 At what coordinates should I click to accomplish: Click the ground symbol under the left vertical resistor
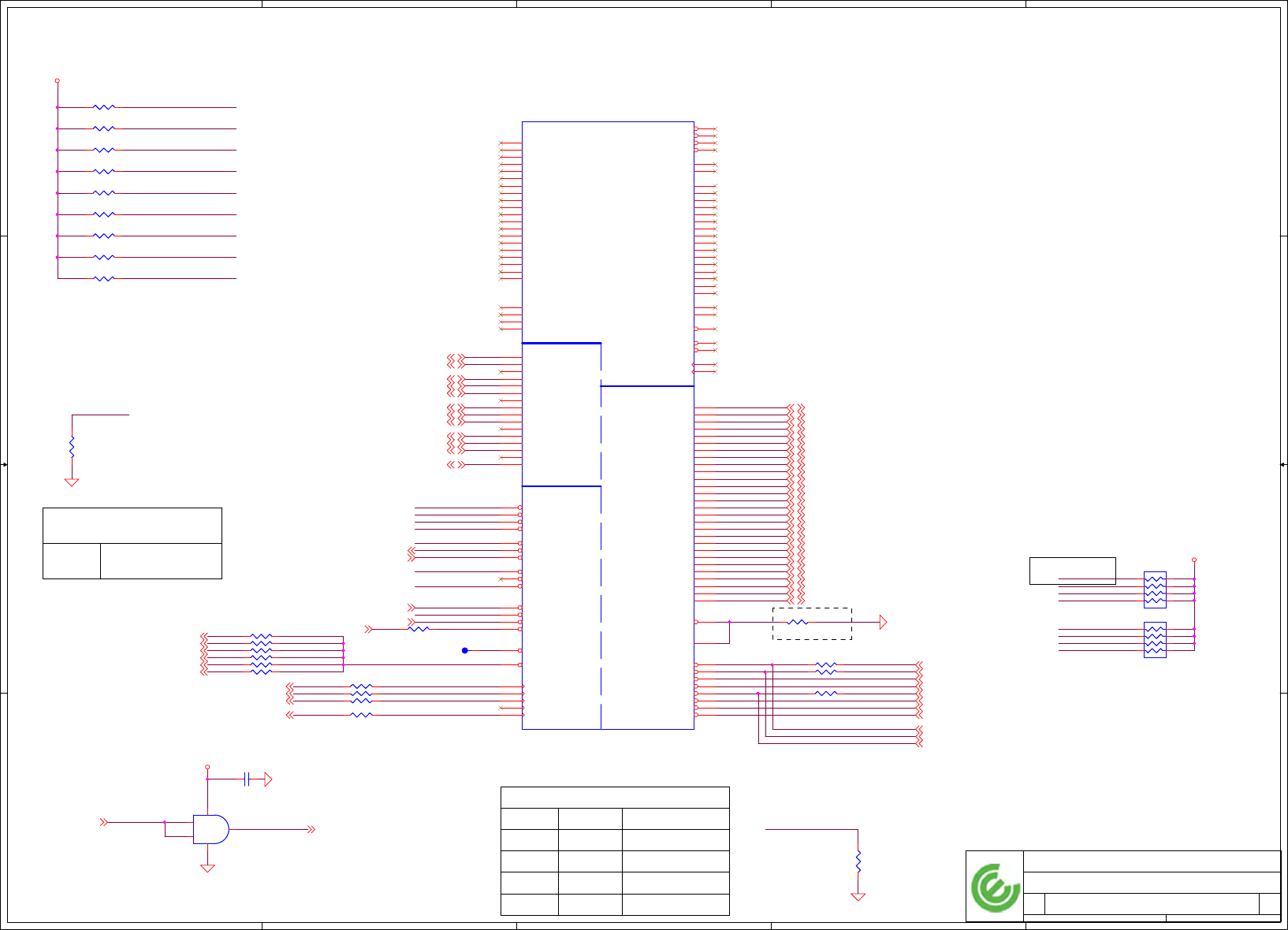[x=72, y=482]
